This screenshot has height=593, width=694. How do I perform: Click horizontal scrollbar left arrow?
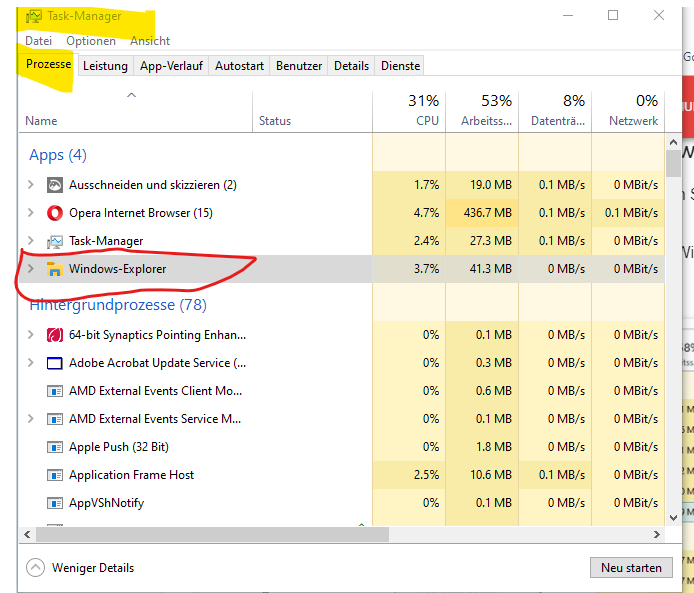[x=27, y=535]
